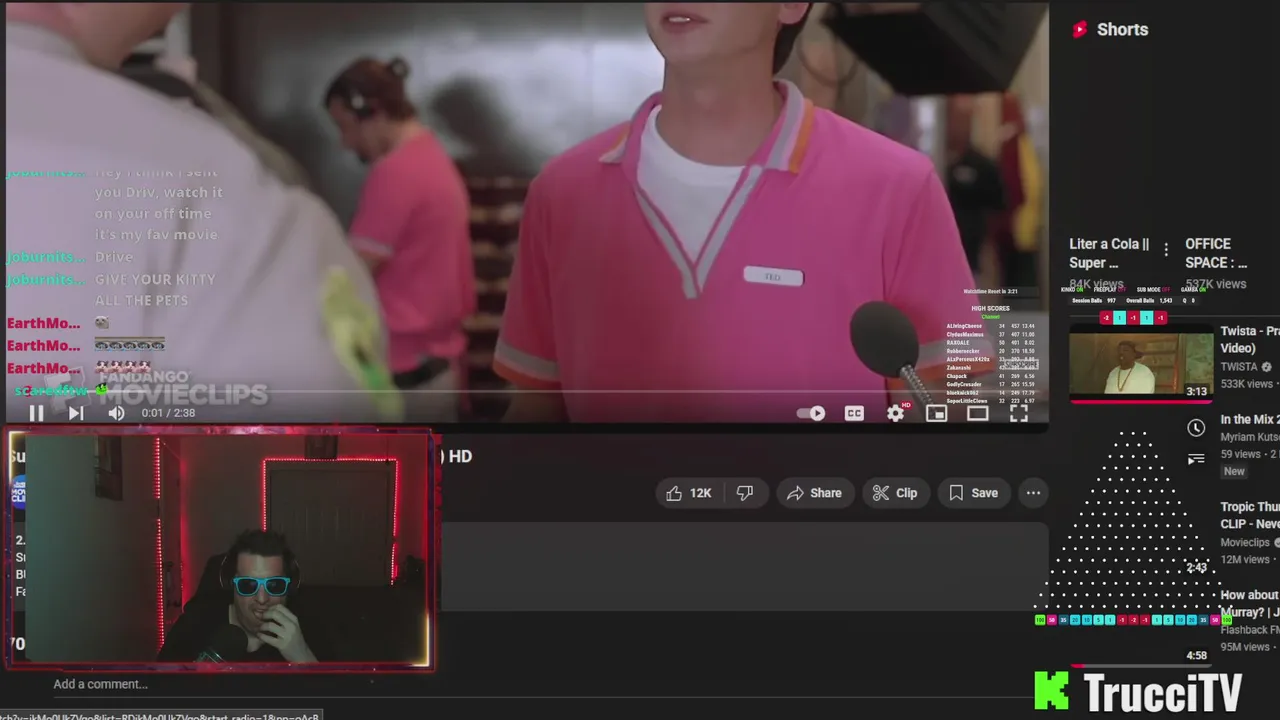
Task: Click the 0:01 / 2:38 time display
Action: click(168, 413)
